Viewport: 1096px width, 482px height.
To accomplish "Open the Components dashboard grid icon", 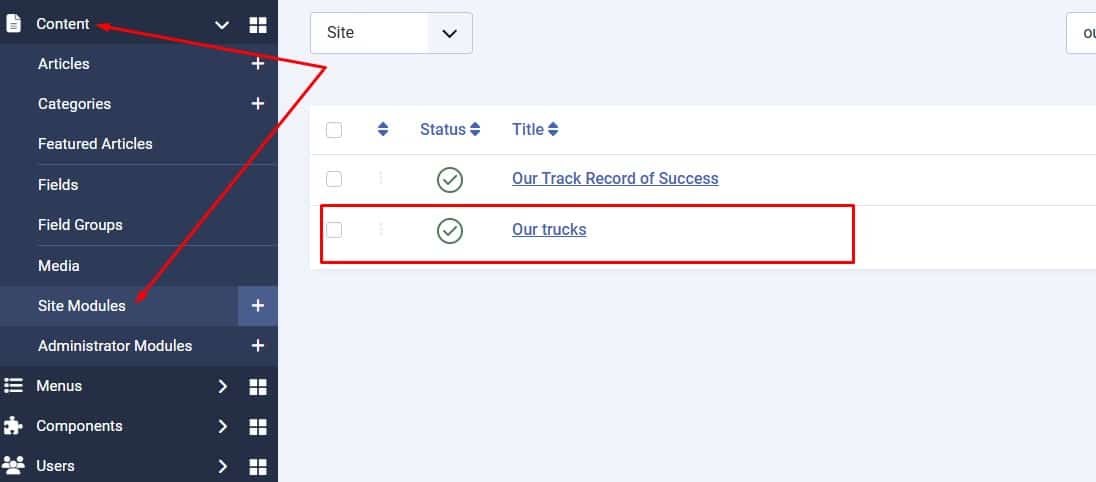I will (x=258, y=427).
